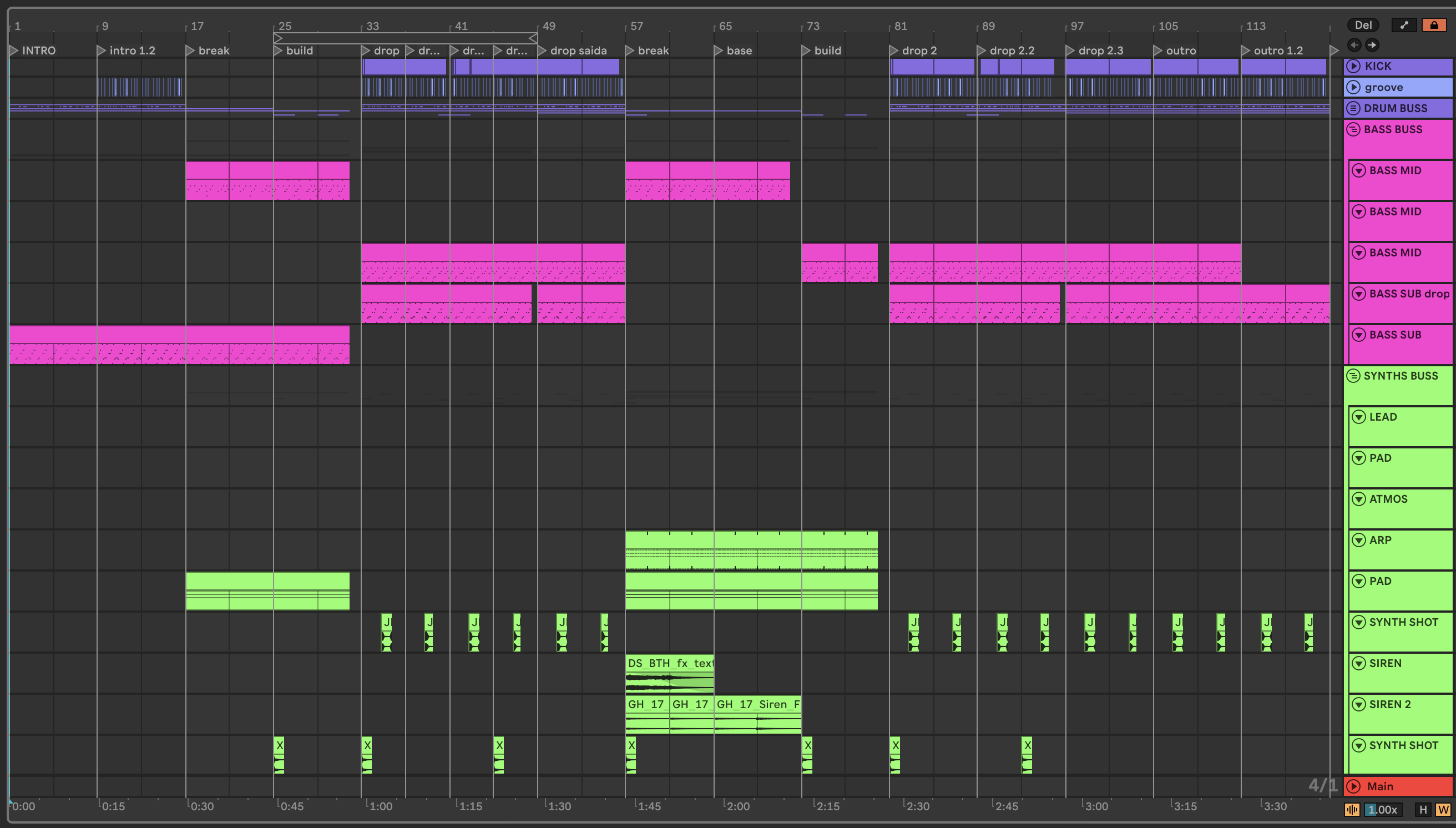Collapse the BASS BUSS group
Screen dimensions: 1456x828
tap(1354, 129)
